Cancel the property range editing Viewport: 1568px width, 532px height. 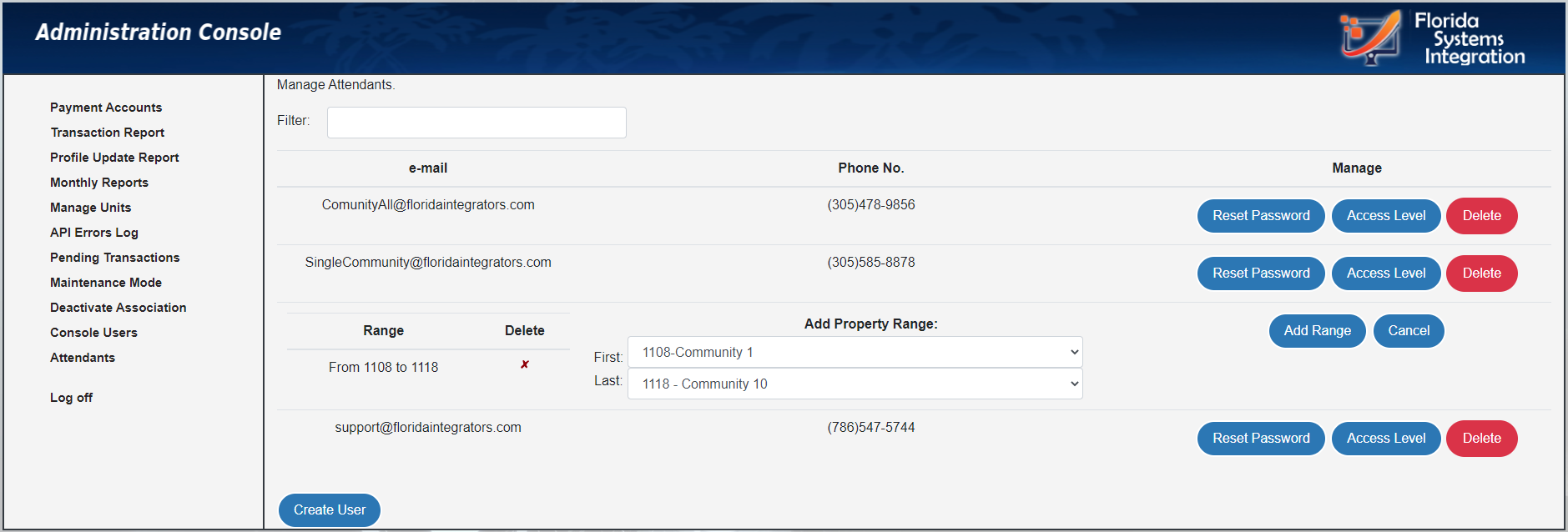[x=1408, y=331]
